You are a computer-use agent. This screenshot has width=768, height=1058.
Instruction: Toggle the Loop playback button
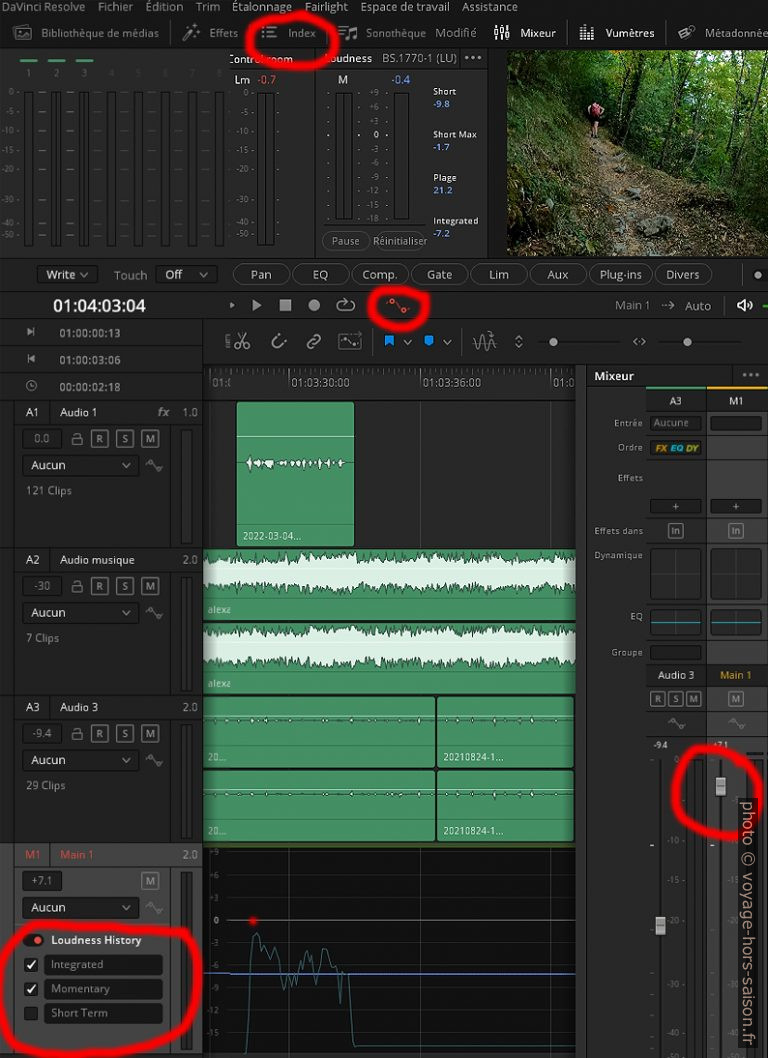point(346,306)
